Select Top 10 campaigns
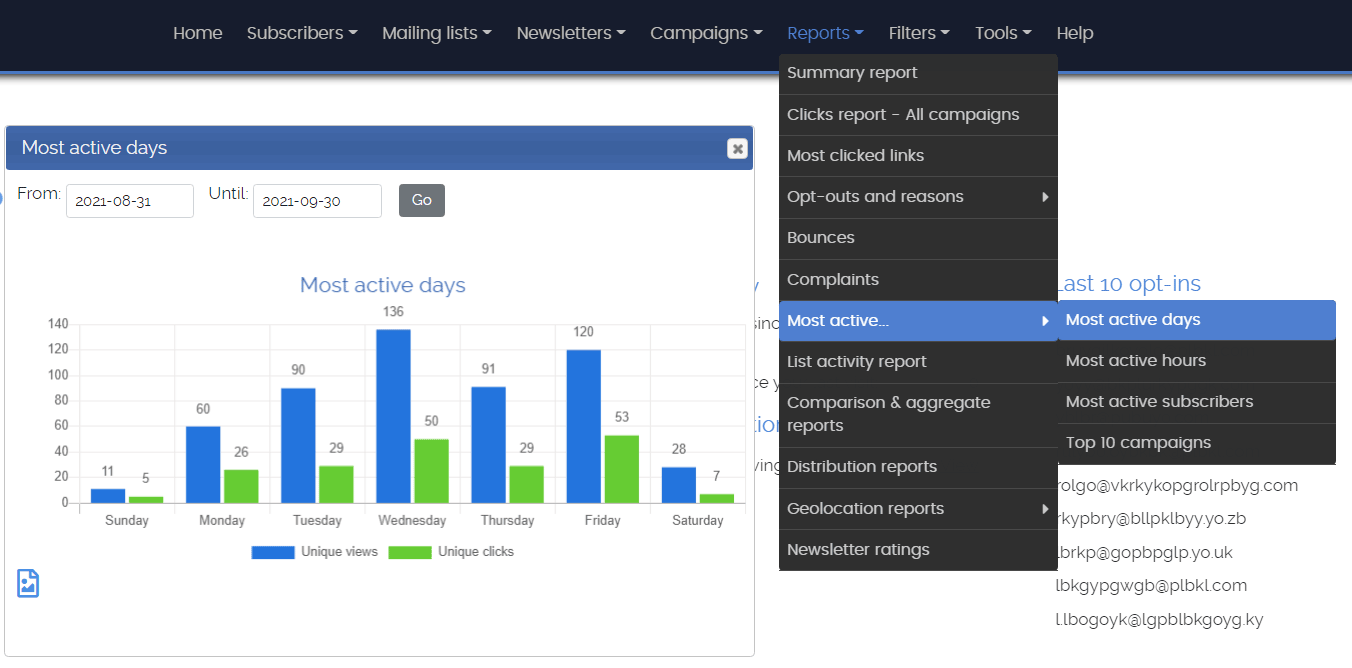Image resolution: width=1352 pixels, height=668 pixels. (1138, 443)
